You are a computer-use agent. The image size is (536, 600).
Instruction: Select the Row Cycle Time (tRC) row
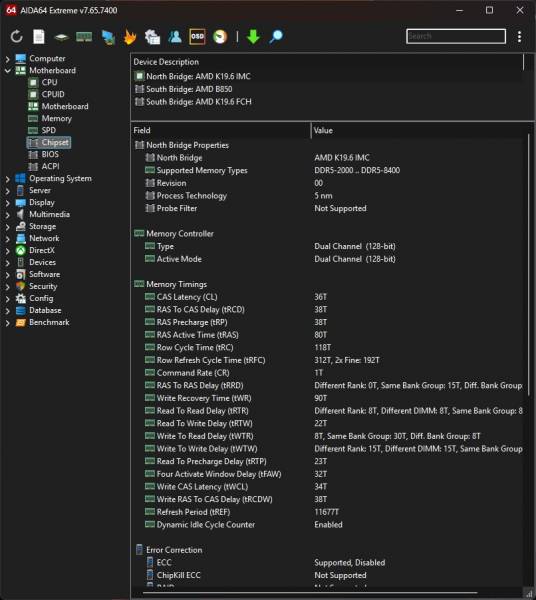coord(329,348)
